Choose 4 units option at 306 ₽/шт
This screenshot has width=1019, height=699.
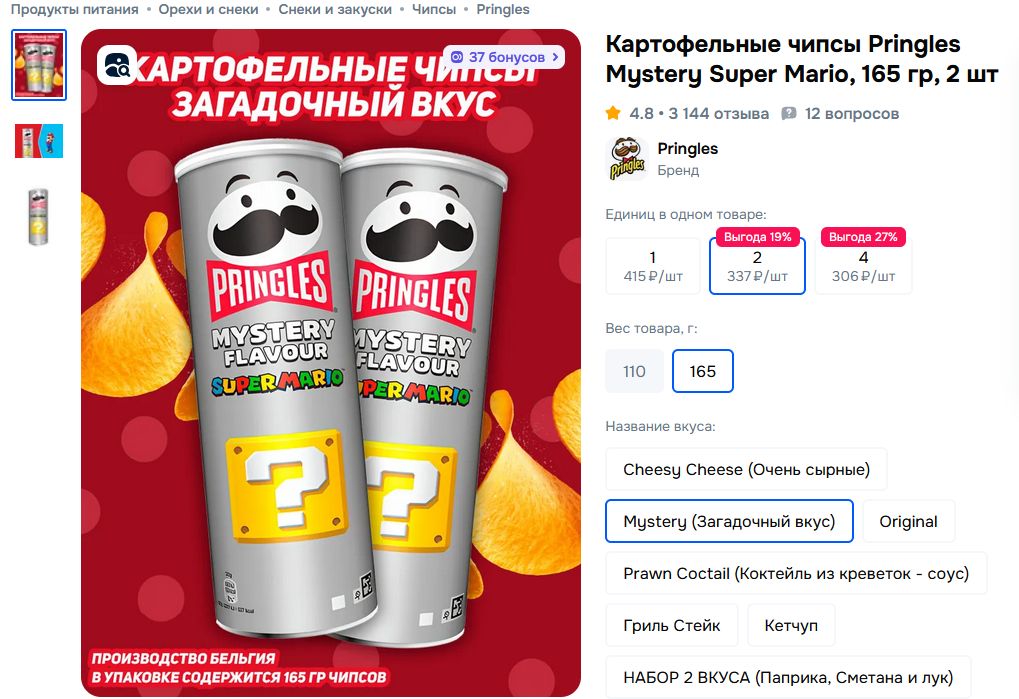(x=863, y=266)
